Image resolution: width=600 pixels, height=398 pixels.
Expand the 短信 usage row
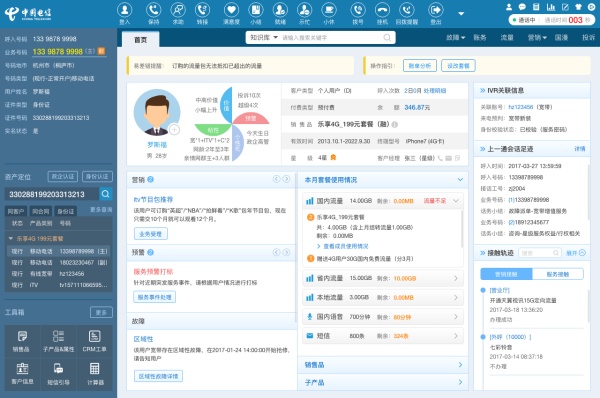tap(456, 336)
